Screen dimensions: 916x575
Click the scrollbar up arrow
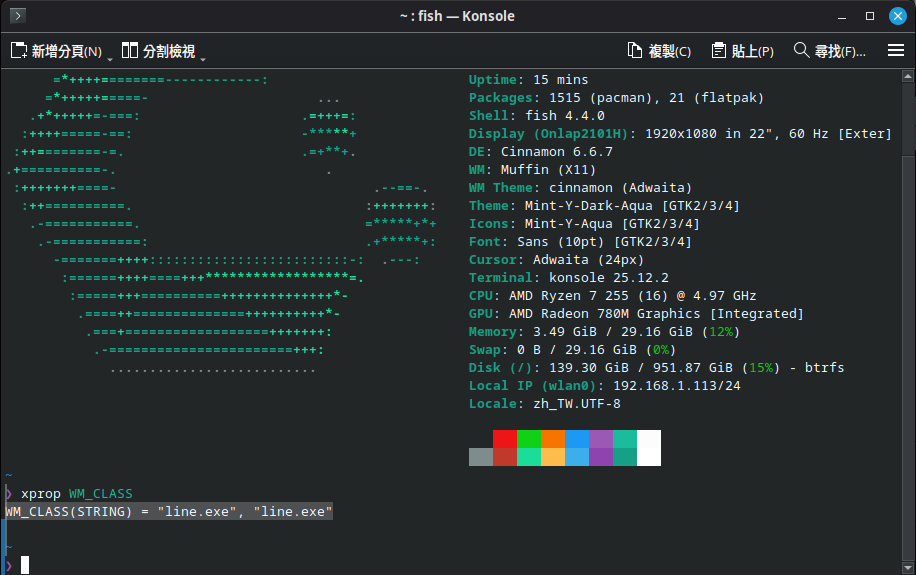(908, 76)
